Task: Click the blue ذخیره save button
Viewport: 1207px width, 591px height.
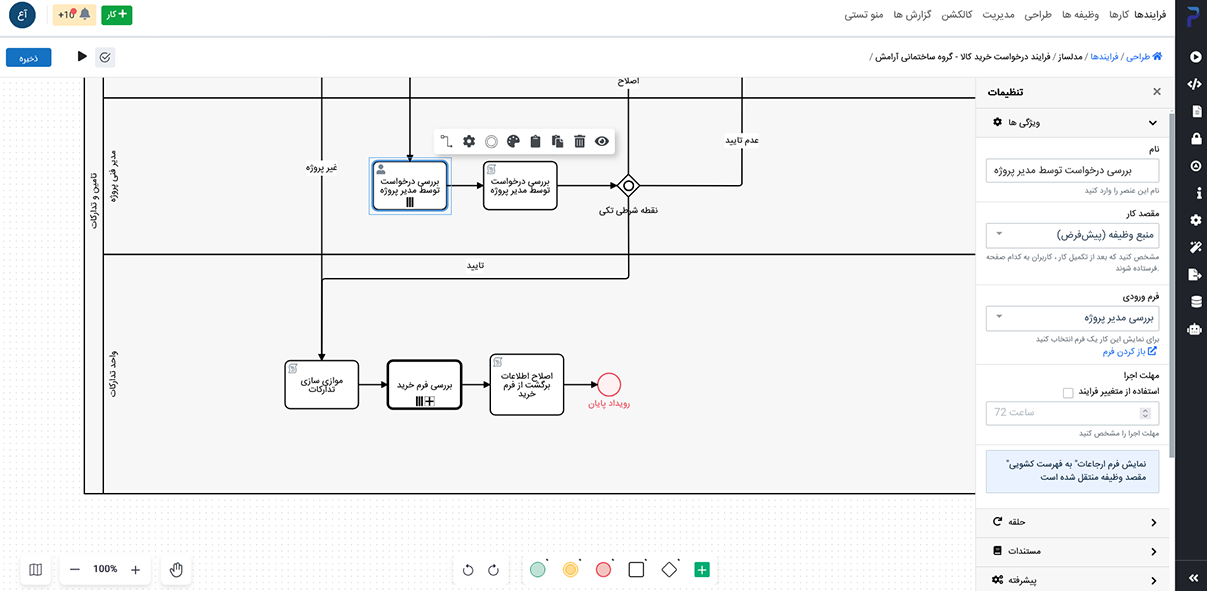Action: (29, 58)
